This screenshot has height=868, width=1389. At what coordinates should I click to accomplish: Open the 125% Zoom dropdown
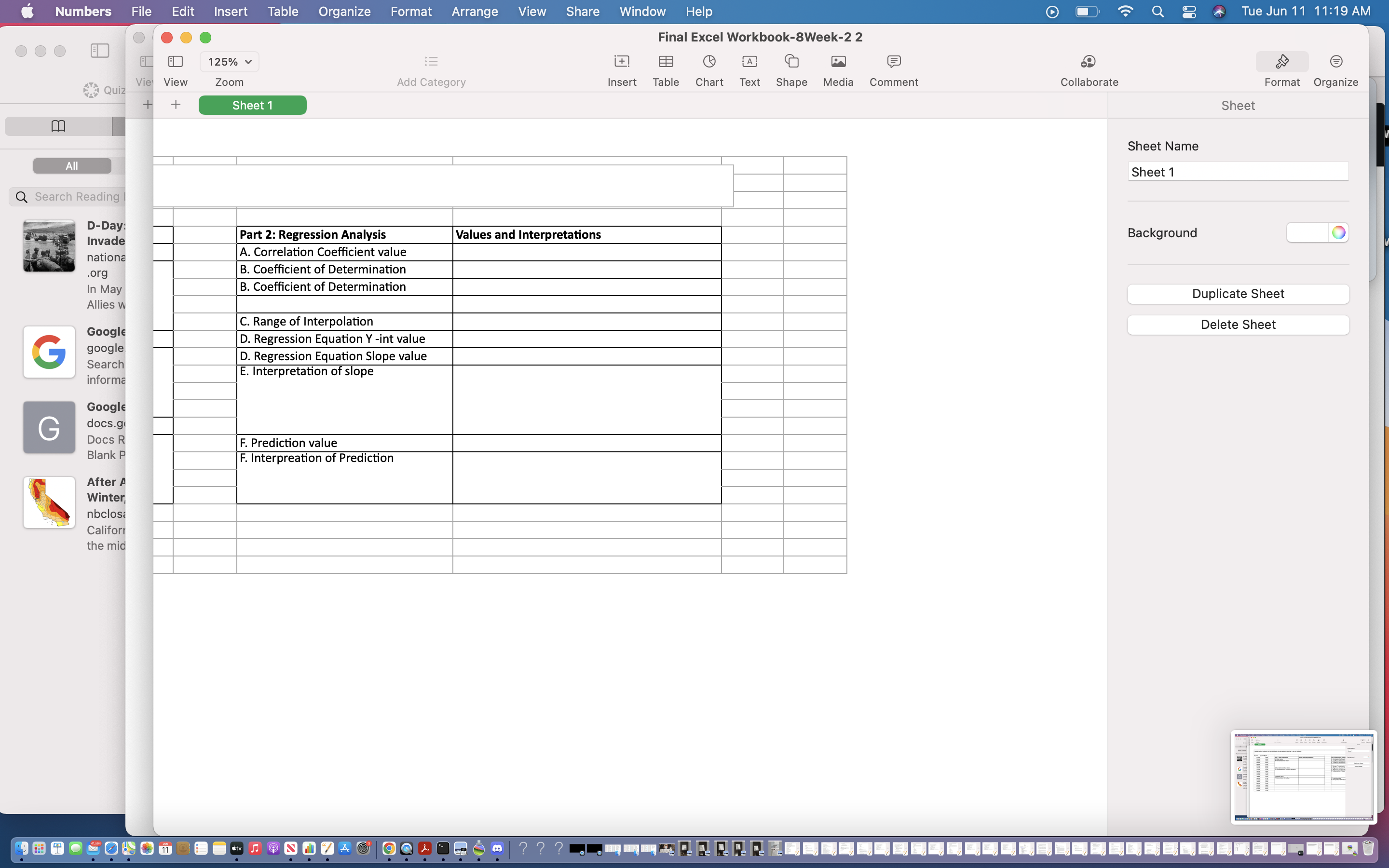(229, 61)
